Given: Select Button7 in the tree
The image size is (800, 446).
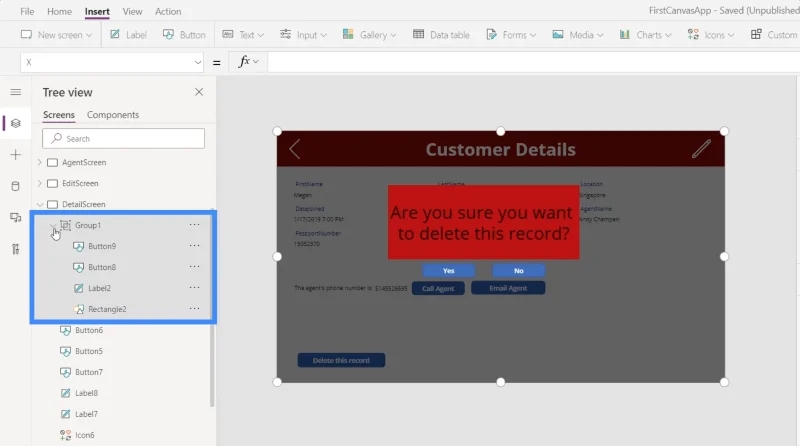Looking at the screenshot, I should tap(89, 372).
